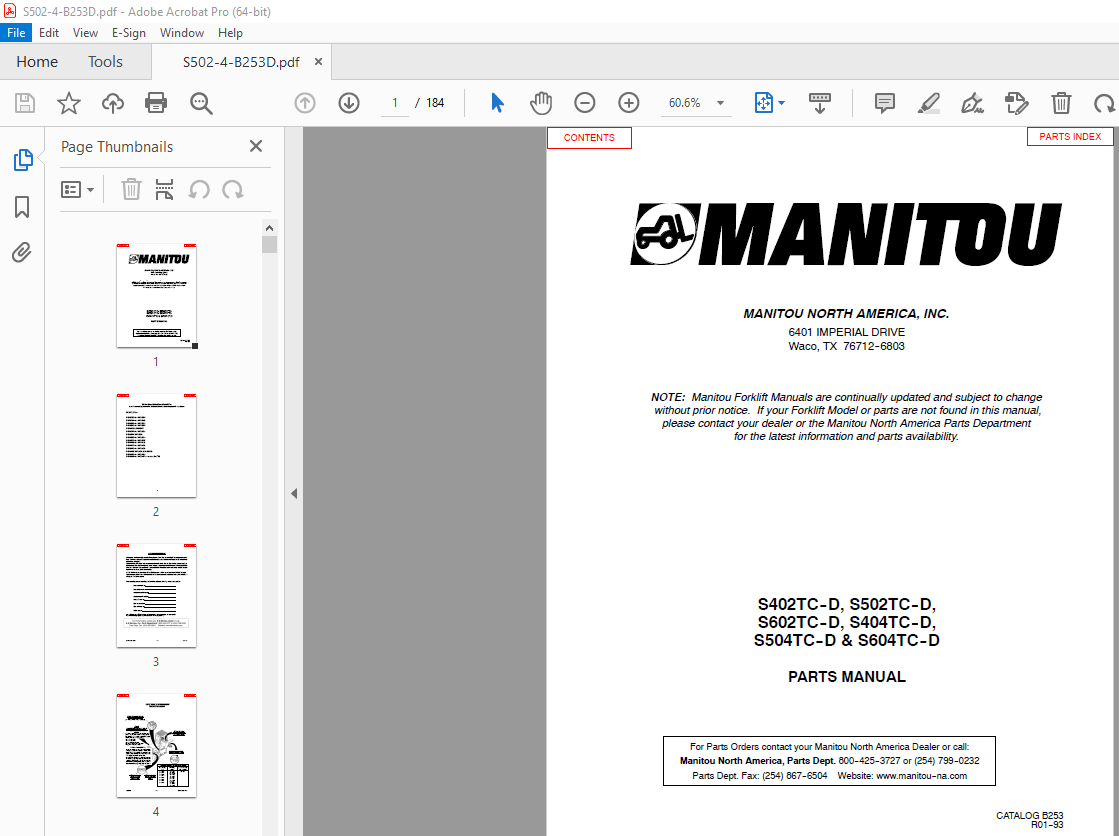The width and height of the screenshot is (1119, 836).
Task: Toggle the Bookmarks panel icon
Action: pyautogui.click(x=22, y=207)
